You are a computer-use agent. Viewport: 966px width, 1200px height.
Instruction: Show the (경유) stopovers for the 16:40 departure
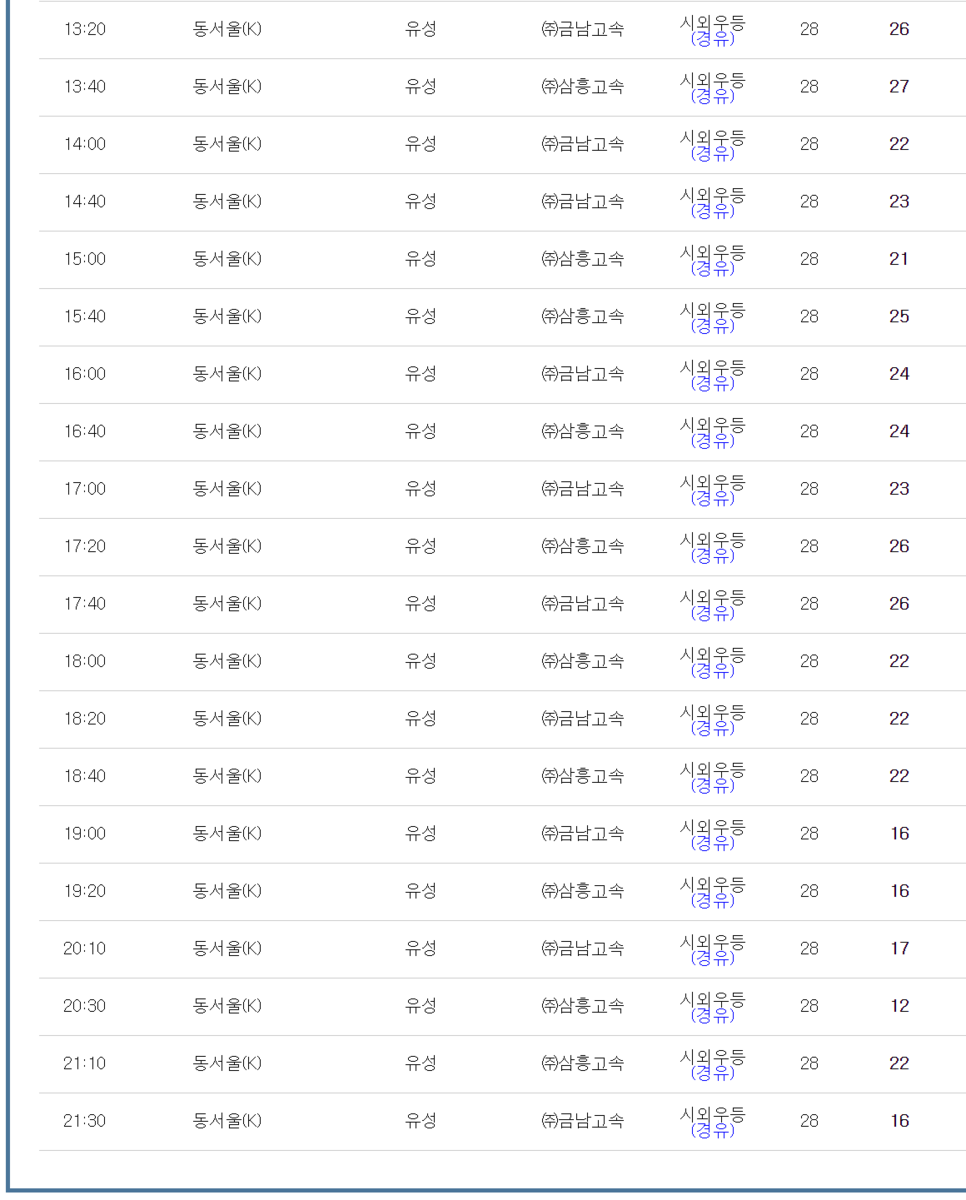tap(712, 442)
